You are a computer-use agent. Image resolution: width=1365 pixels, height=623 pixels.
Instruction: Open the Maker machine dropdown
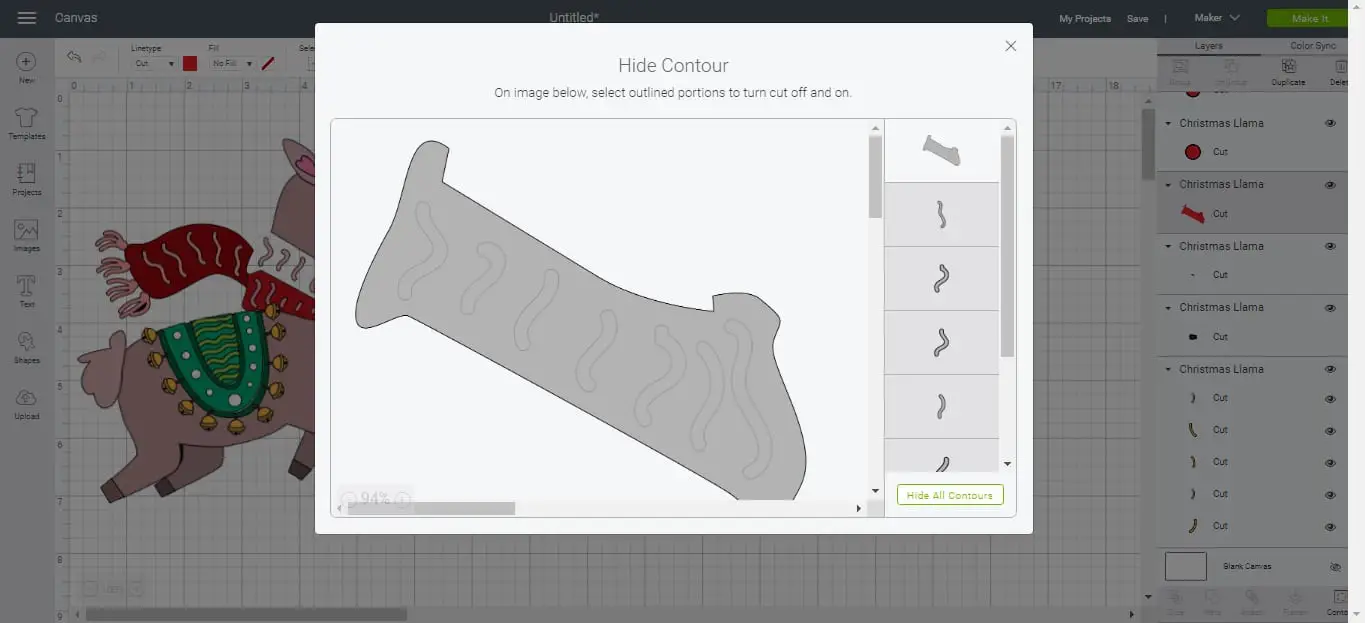tap(1217, 18)
